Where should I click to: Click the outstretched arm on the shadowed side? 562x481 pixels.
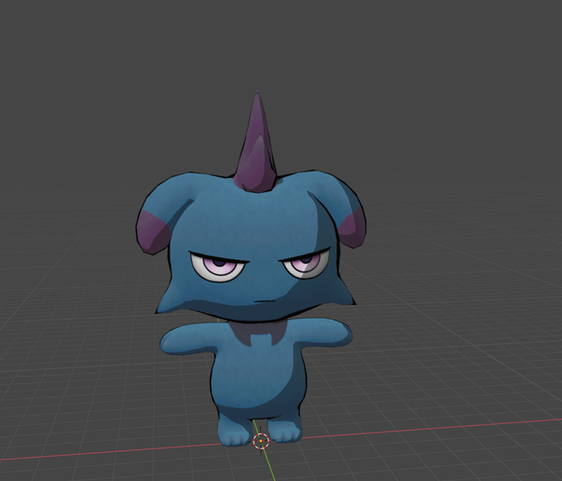coord(323,332)
